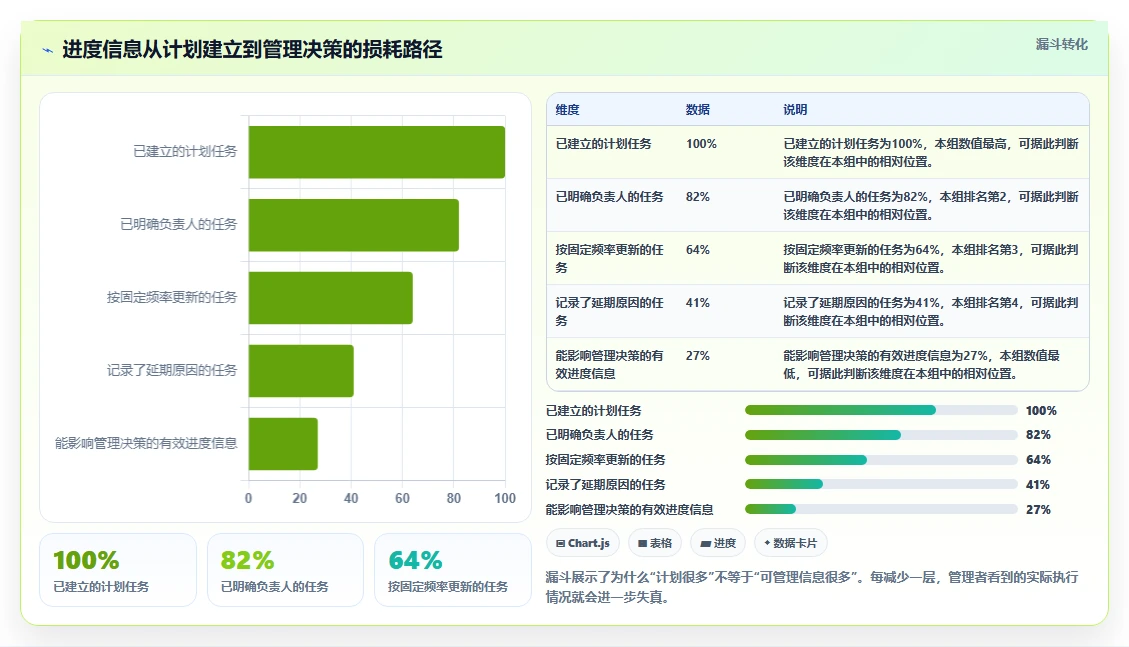Click the 100% figure right of progress bars
The width and height of the screenshot is (1129, 647).
[x=1041, y=410]
